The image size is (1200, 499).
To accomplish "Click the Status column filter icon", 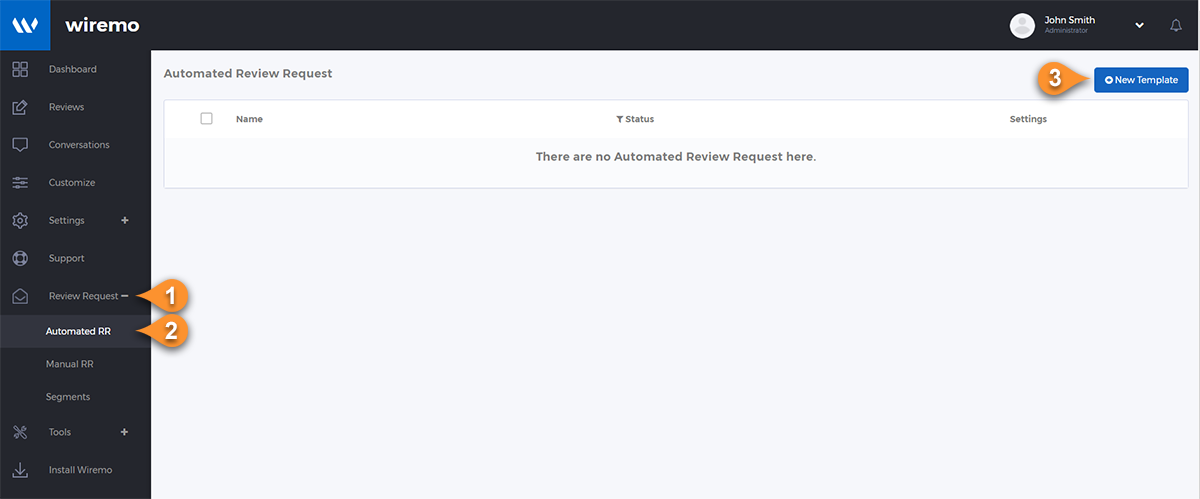I will 620,119.
